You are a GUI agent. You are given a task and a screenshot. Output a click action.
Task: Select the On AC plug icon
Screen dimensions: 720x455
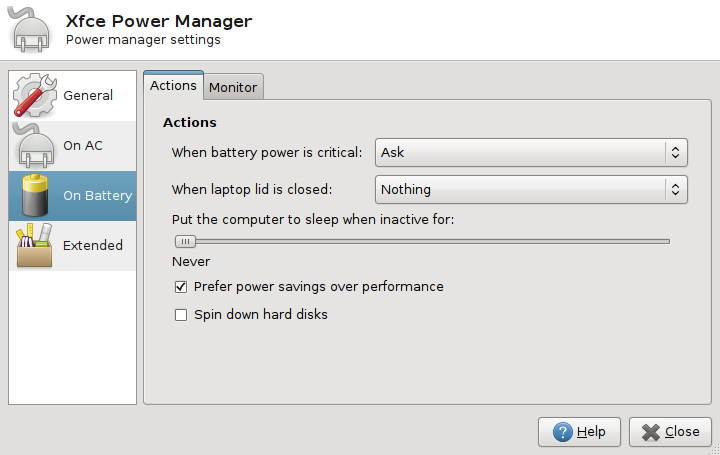(35, 146)
